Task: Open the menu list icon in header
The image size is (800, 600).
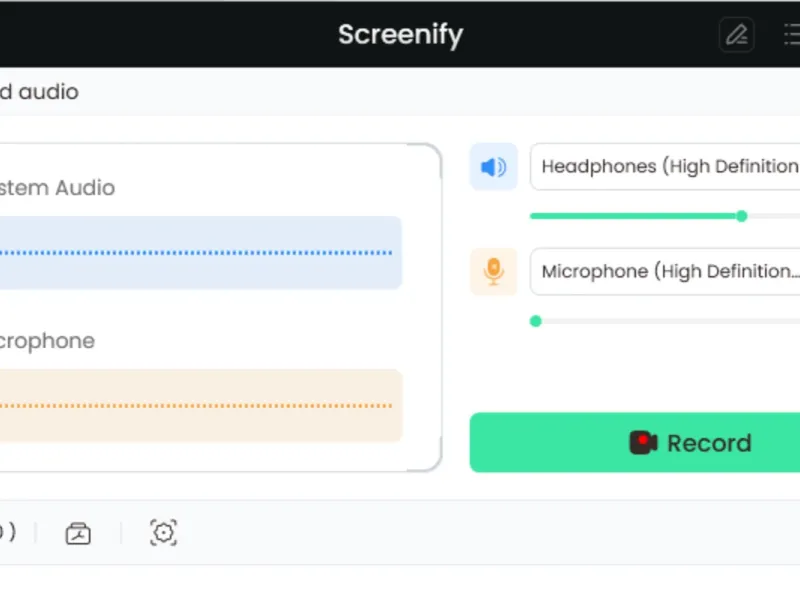Action: tap(792, 35)
